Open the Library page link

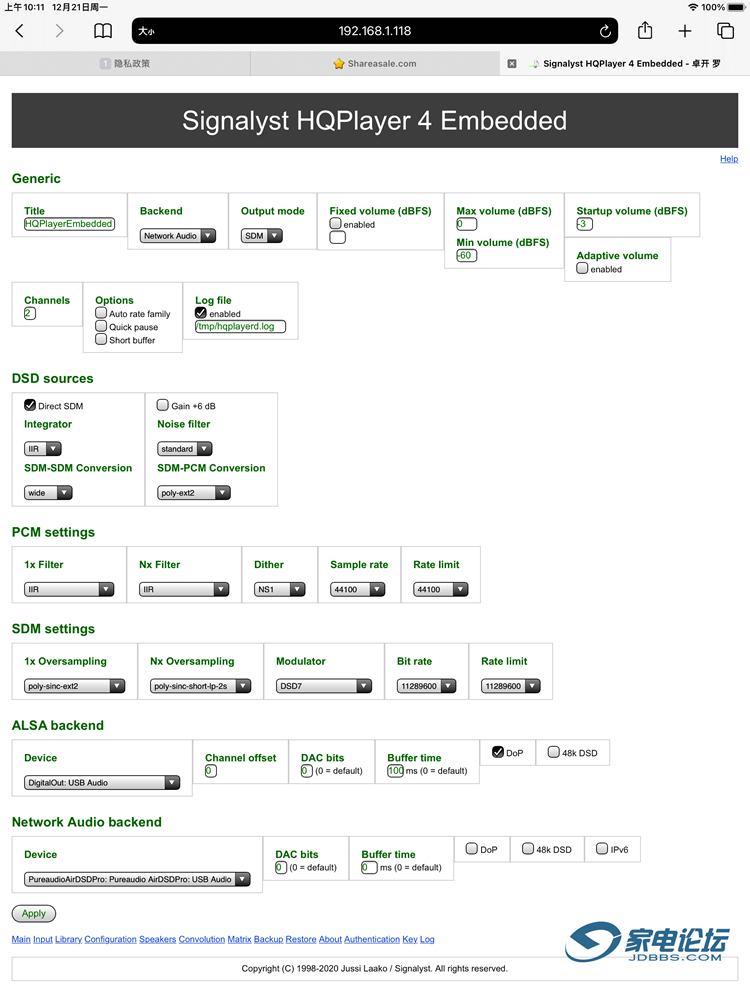pos(68,939)
